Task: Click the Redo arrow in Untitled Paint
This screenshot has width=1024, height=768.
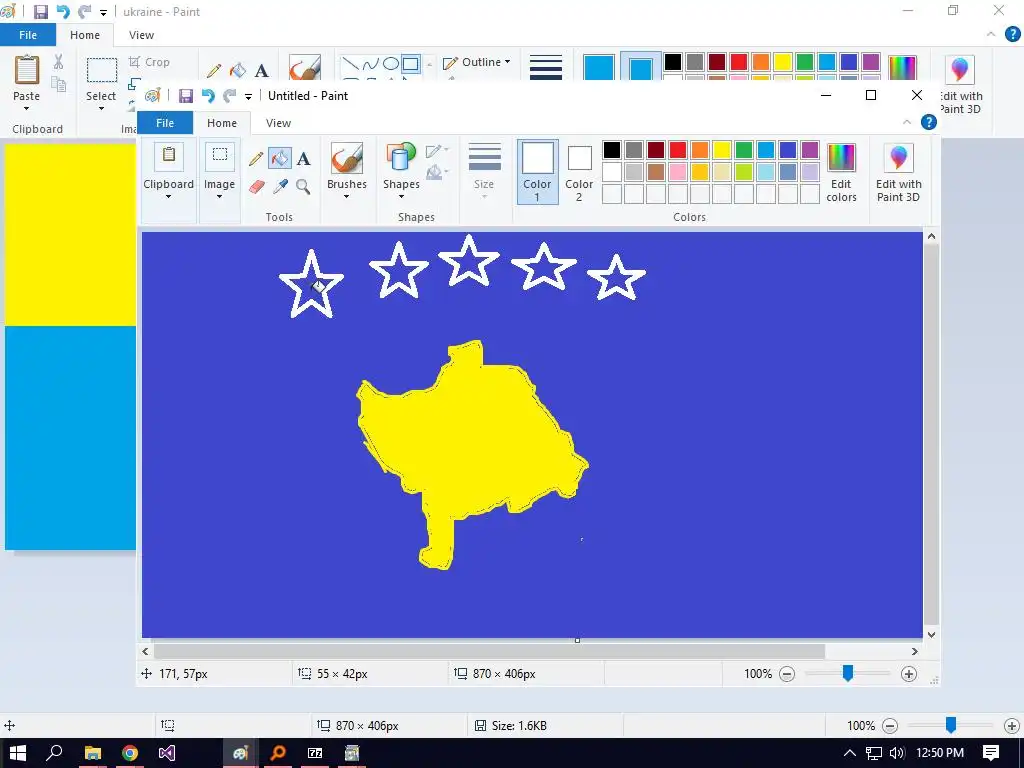Action: coord(229,96)
